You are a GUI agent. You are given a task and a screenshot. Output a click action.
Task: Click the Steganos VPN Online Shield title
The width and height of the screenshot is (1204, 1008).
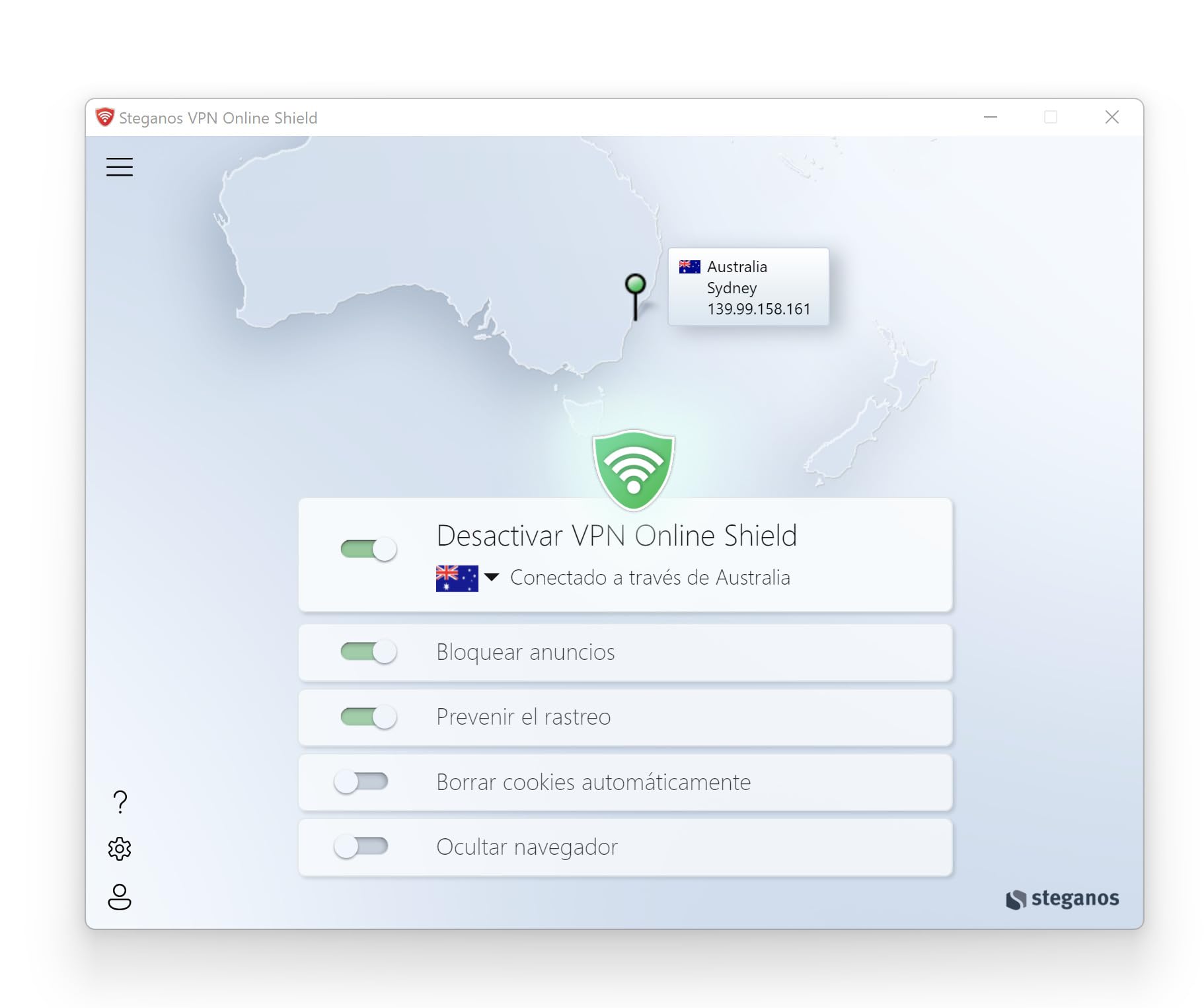[218, 118]
